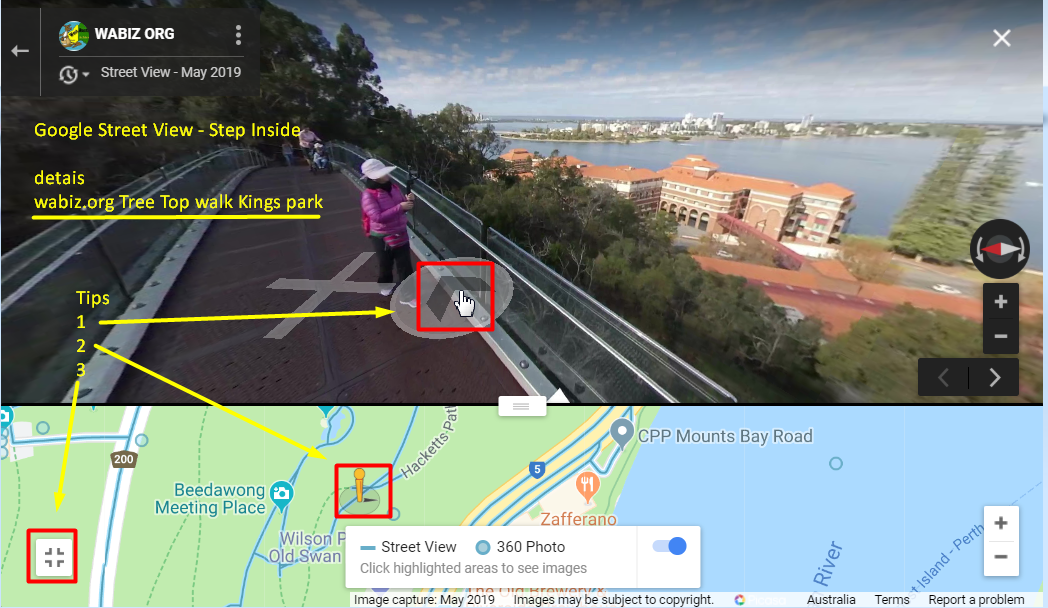Open the time-travel history dropdown
The width and height of the screenshot is (1048, 608).
[x=74, y=74]
